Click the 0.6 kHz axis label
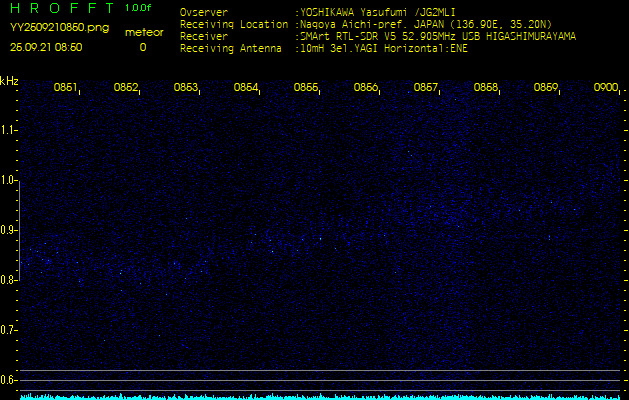 tap(9, 380)
